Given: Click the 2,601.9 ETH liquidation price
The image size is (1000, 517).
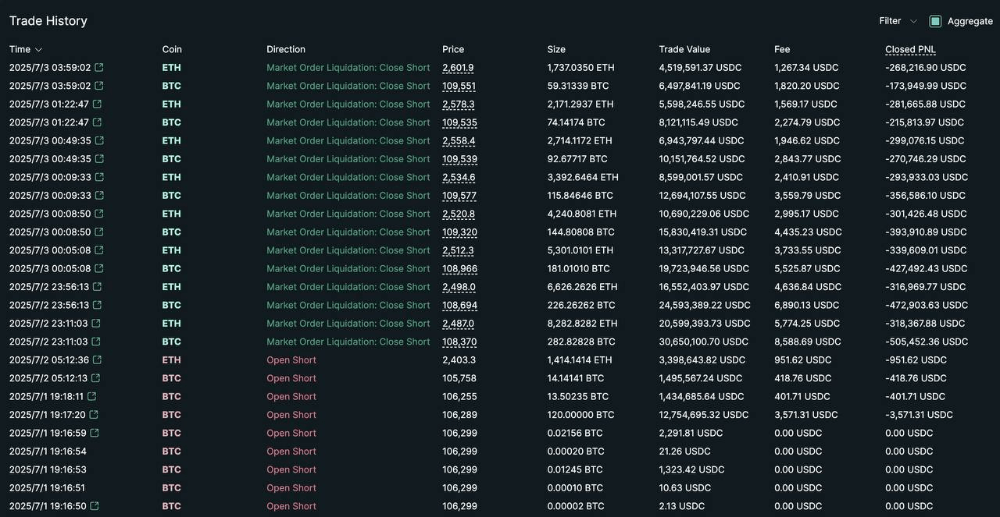Looking at the screenshot, I should [458, 68].
